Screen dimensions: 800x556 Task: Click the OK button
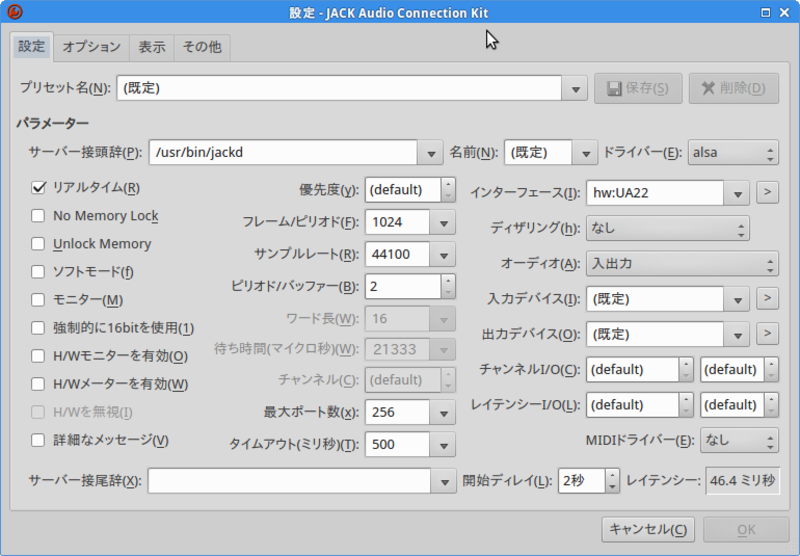pyautogui.click(x=746, y=529)
